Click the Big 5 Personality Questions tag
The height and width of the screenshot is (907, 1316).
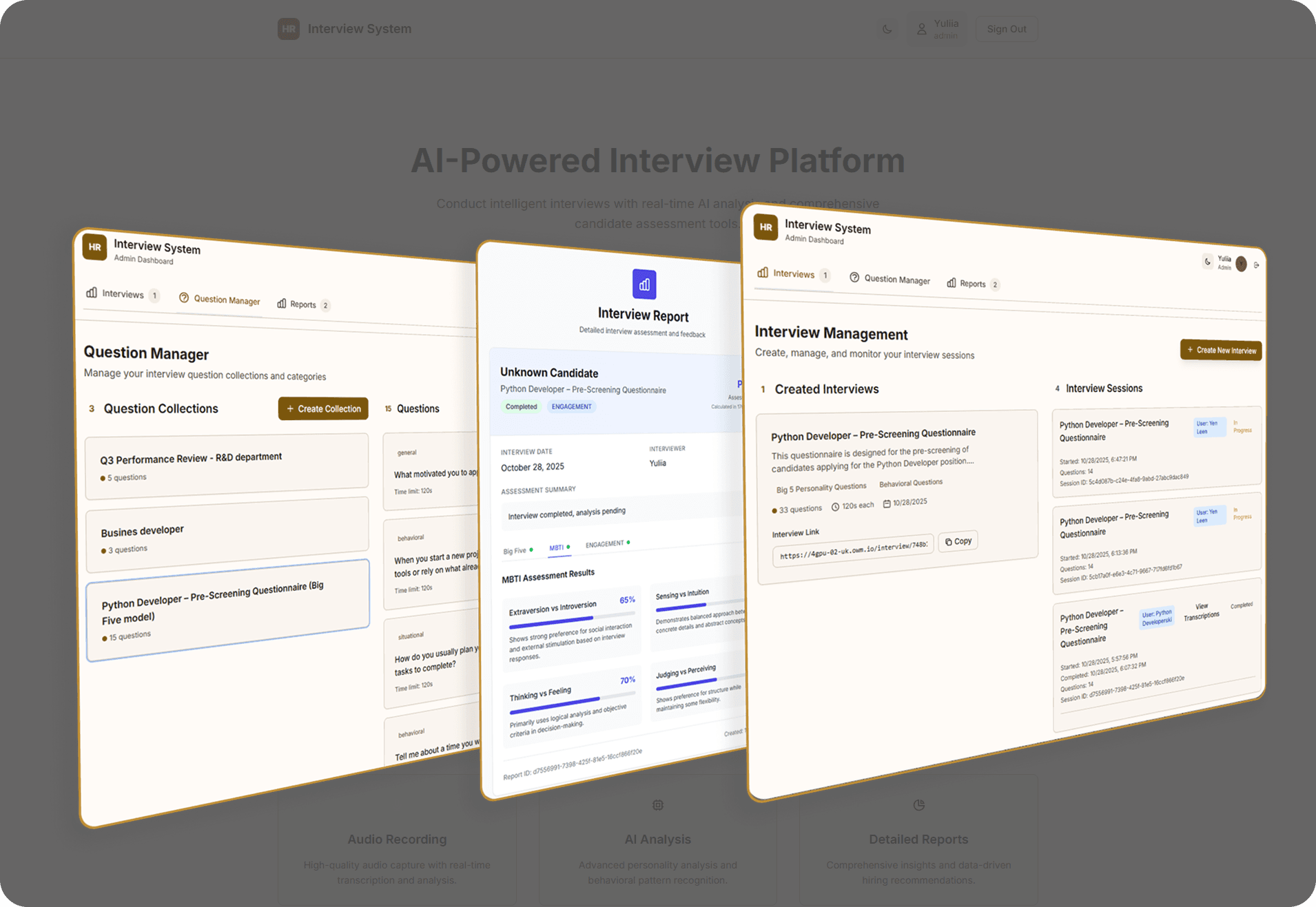coord(821,488)
